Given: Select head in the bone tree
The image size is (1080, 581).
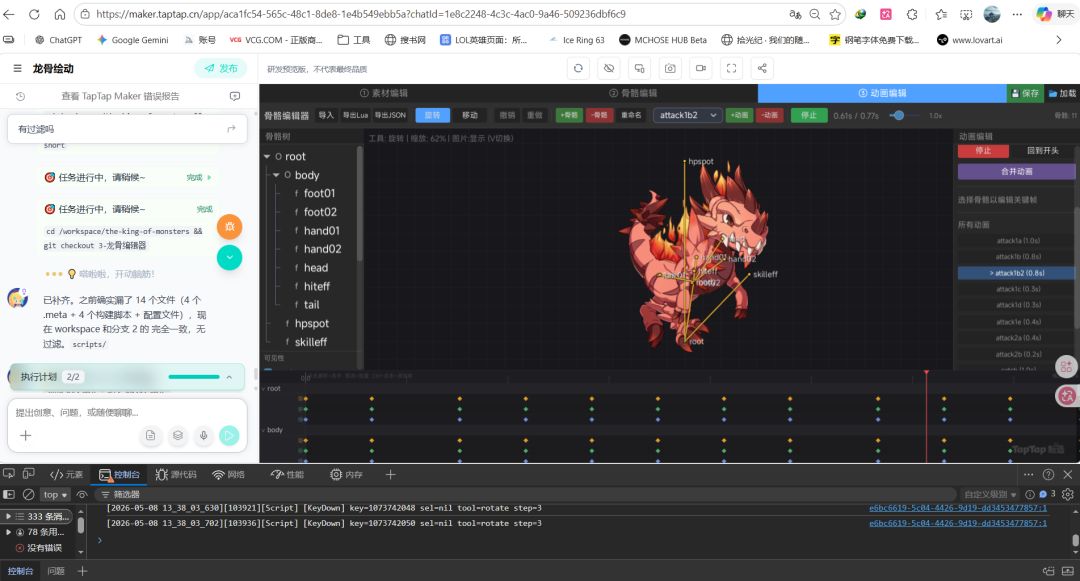Looking at the screenshot, I should 315,268.
